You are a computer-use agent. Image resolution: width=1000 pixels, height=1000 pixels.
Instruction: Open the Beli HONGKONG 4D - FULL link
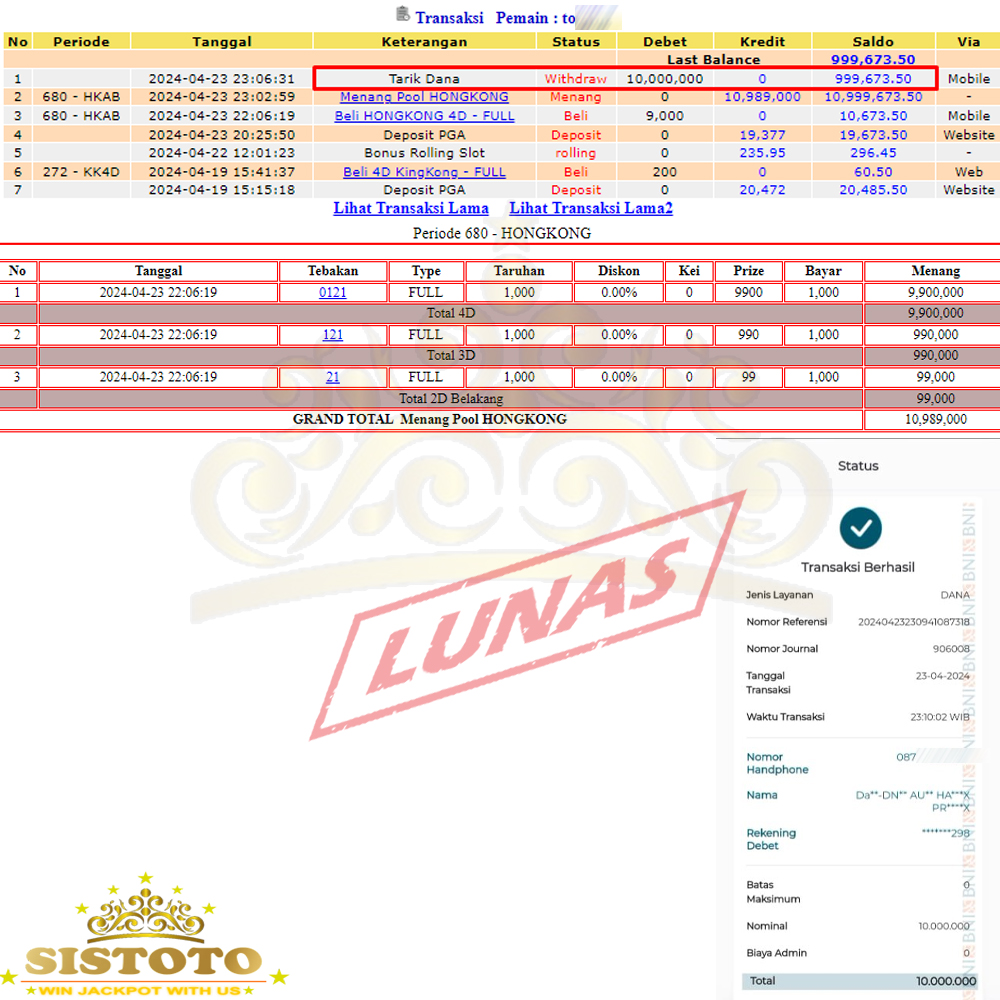(424, 116)
